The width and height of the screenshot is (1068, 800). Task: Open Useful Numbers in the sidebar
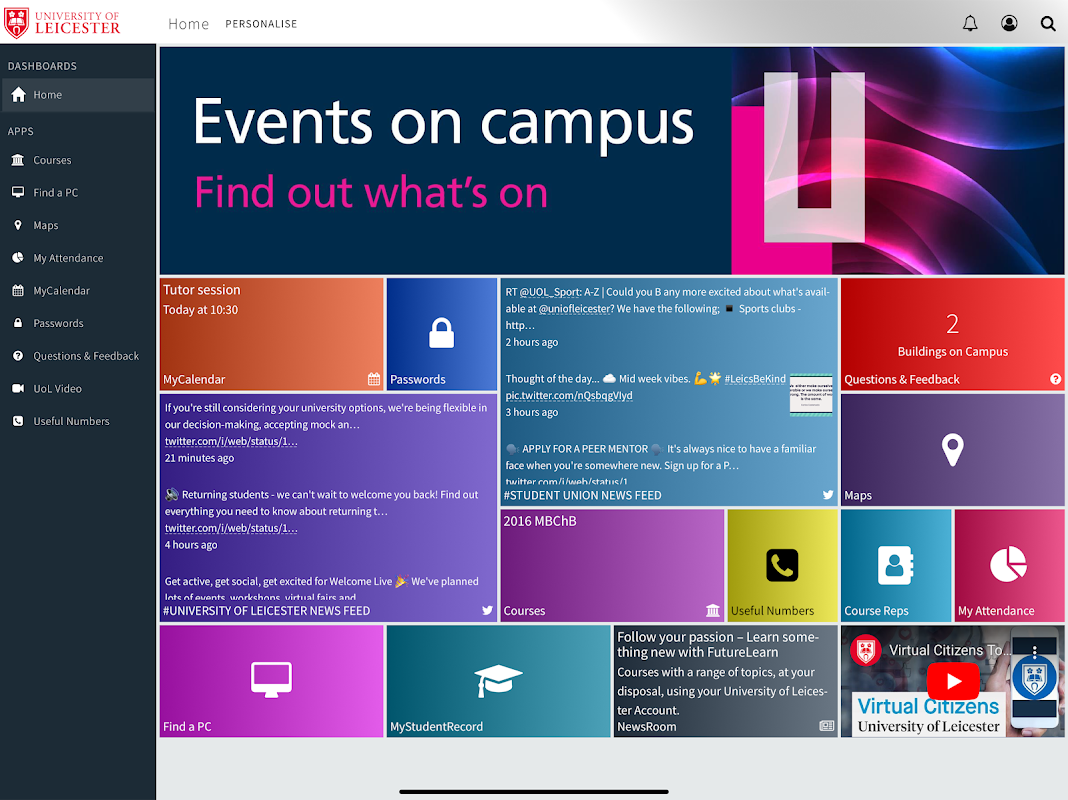coord(78,421)
